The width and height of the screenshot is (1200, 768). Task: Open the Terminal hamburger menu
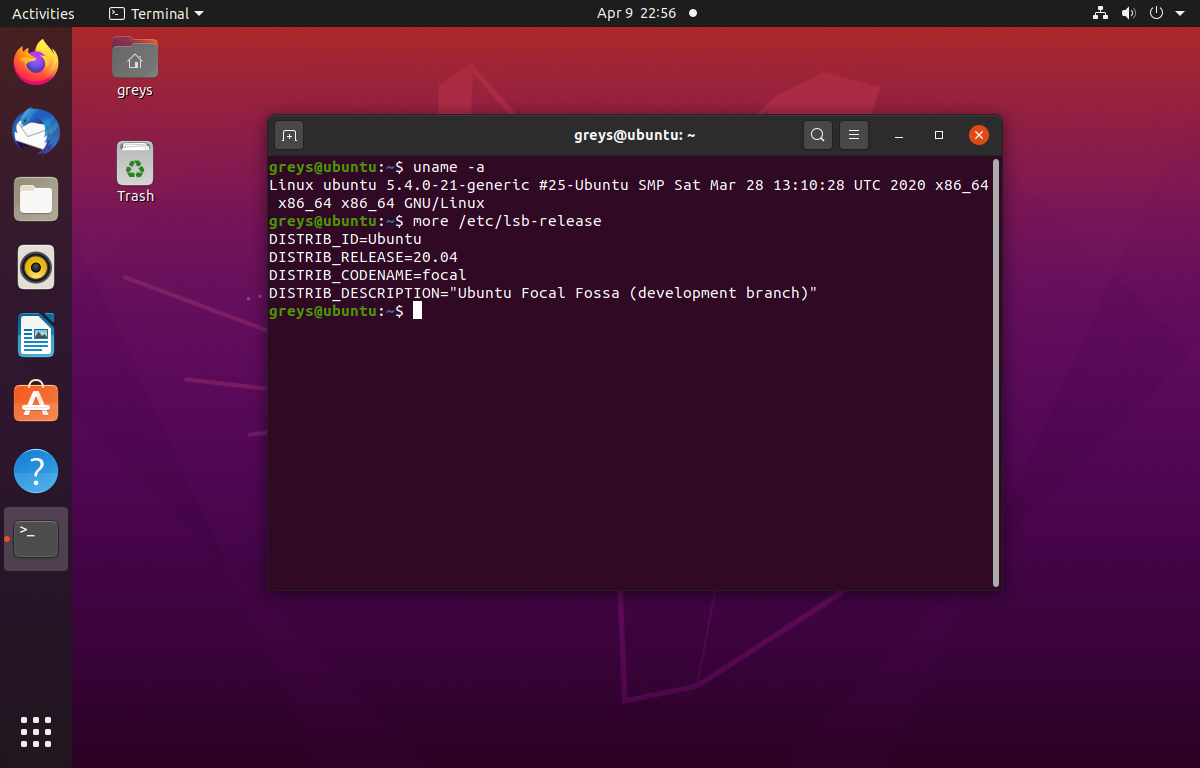tap(853, 135)
